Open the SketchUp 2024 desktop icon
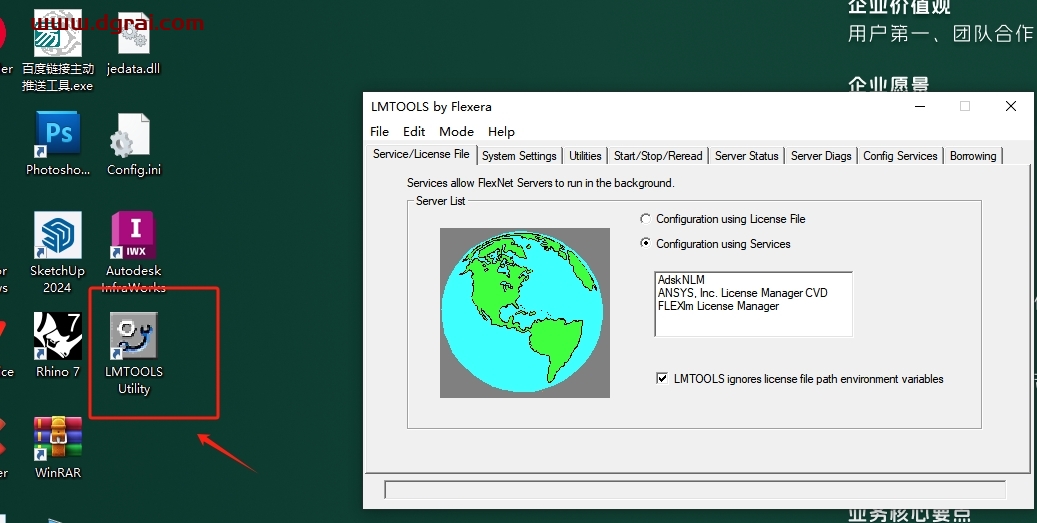 (x=57, y=236)
